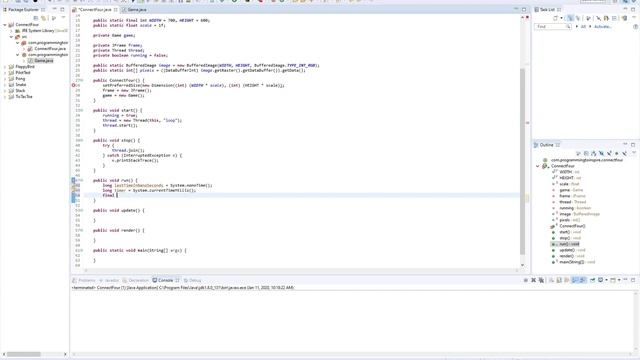This screenshot has height=360, width=640.
Task: Expand the FlappyBird project
Action: pyautogui.click(x=5, y=67)
